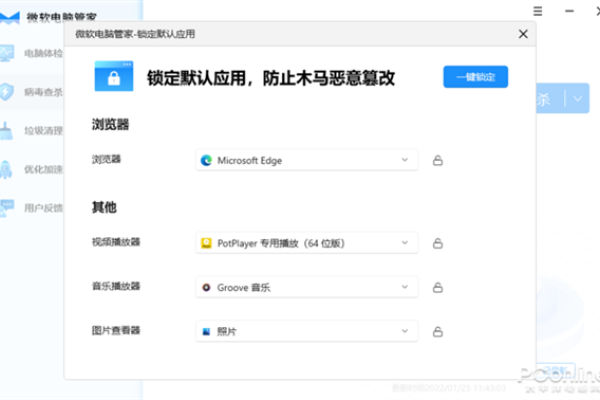
Task: Open the Groove 音乐 music player dropdown
Action: click(x=307, y=287)
